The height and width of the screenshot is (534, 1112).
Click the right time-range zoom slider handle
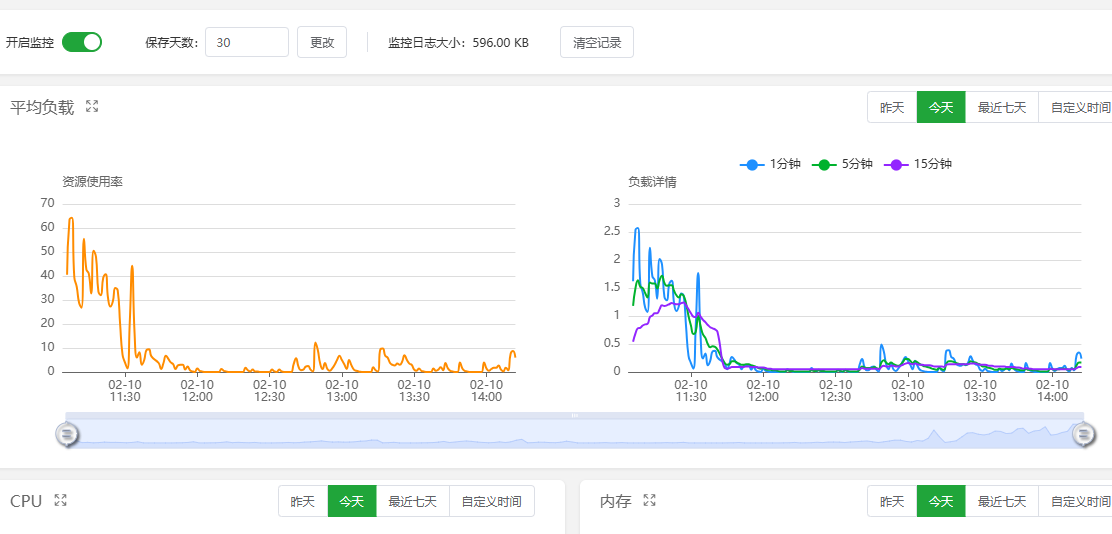coord(1083,433)
